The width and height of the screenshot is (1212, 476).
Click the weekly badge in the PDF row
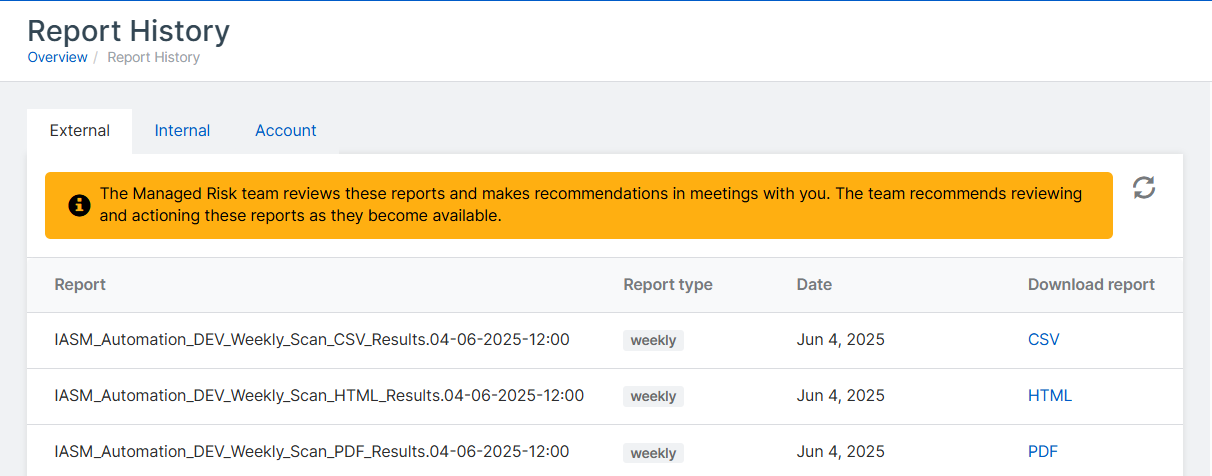point(653,453)
